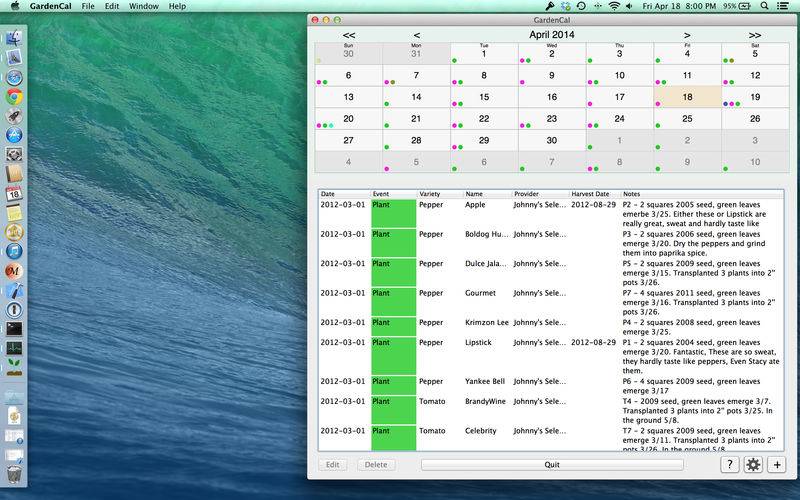The height and width of the screenshot is (500, 800).
Task: Sort table by Name column header
Action: (487, 194)
